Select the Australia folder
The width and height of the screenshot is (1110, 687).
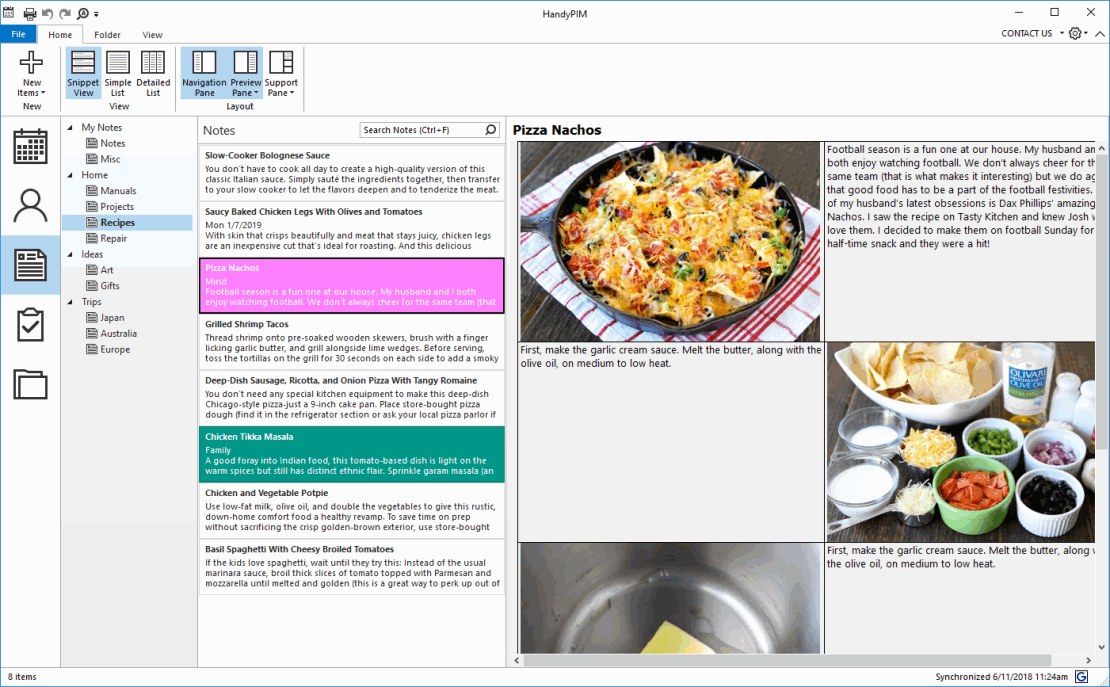[x=111, y=333]
